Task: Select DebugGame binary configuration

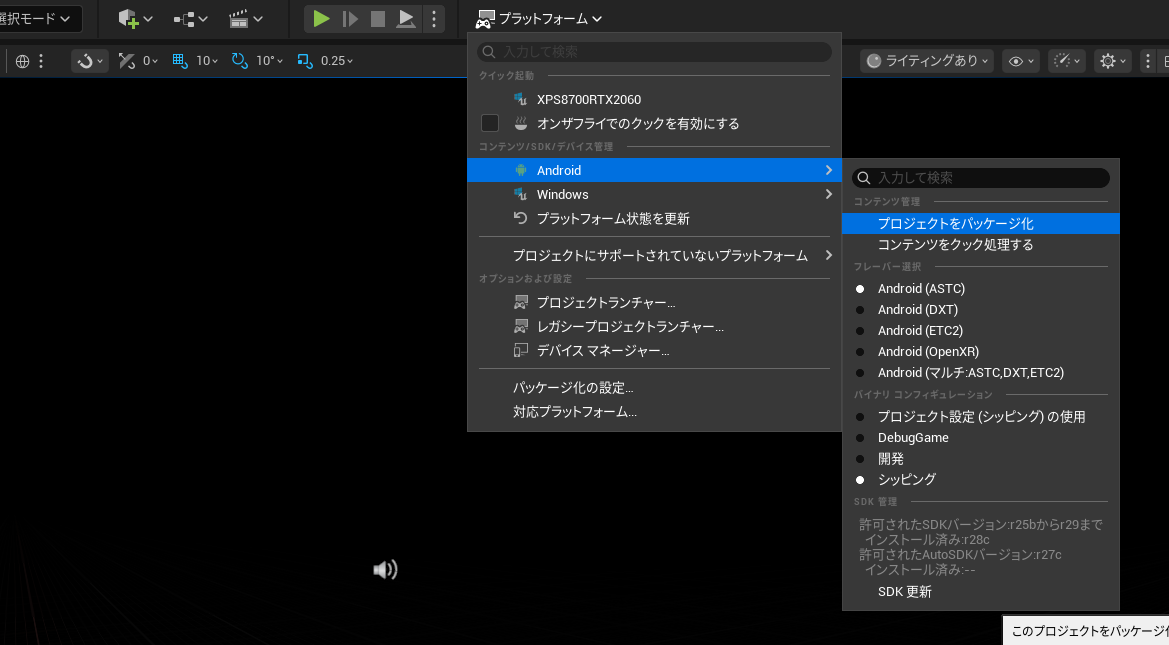Action: point(913,438)
